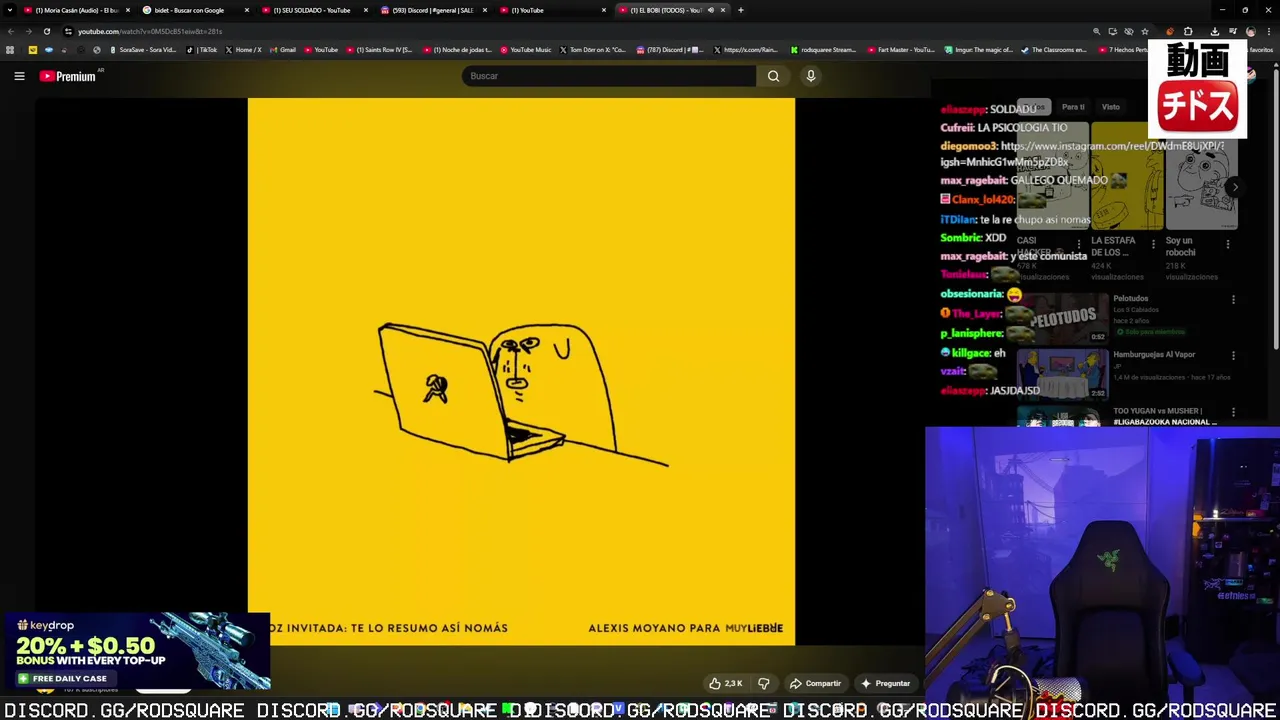Image resolution: width=1280 pixels, height=720 pixels.
Task: Open Fart Master - YouTube bookmark
Action: pyautogui.click(x=902, y=50)
